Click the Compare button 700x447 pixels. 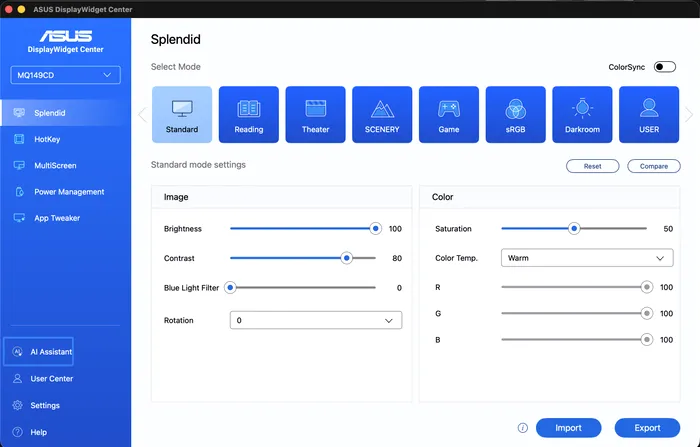coord(654,166)
